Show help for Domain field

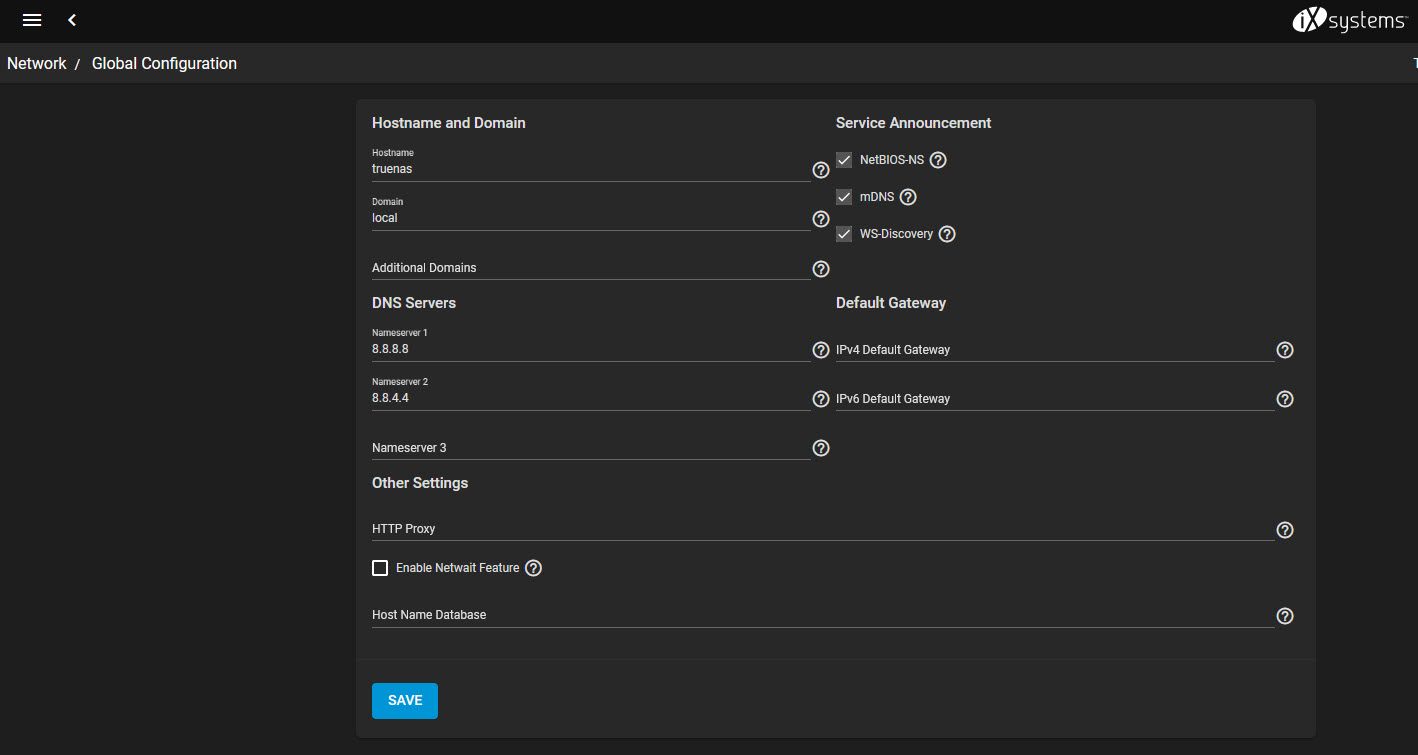[821, 219]
